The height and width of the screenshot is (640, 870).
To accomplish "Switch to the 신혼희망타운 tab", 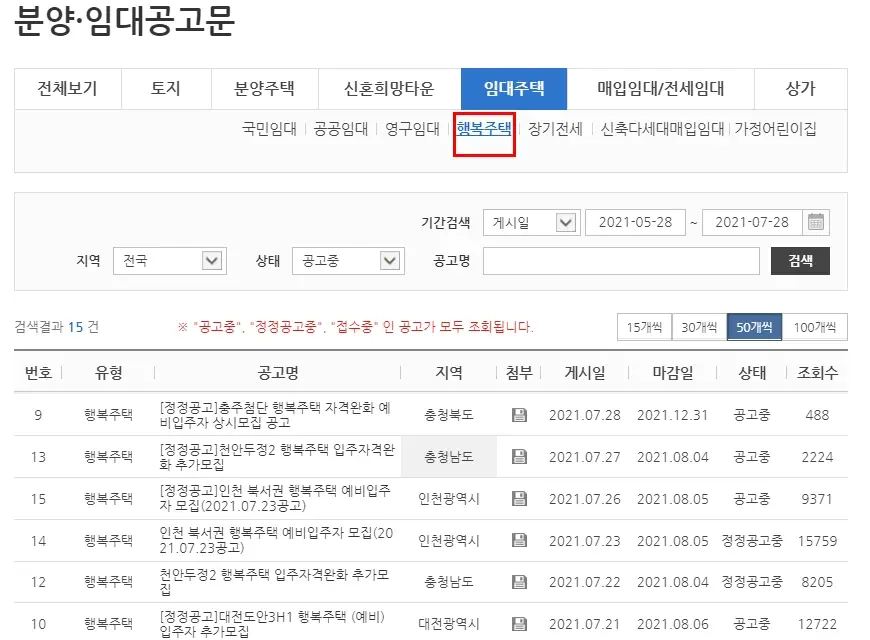I will [389, 88].
